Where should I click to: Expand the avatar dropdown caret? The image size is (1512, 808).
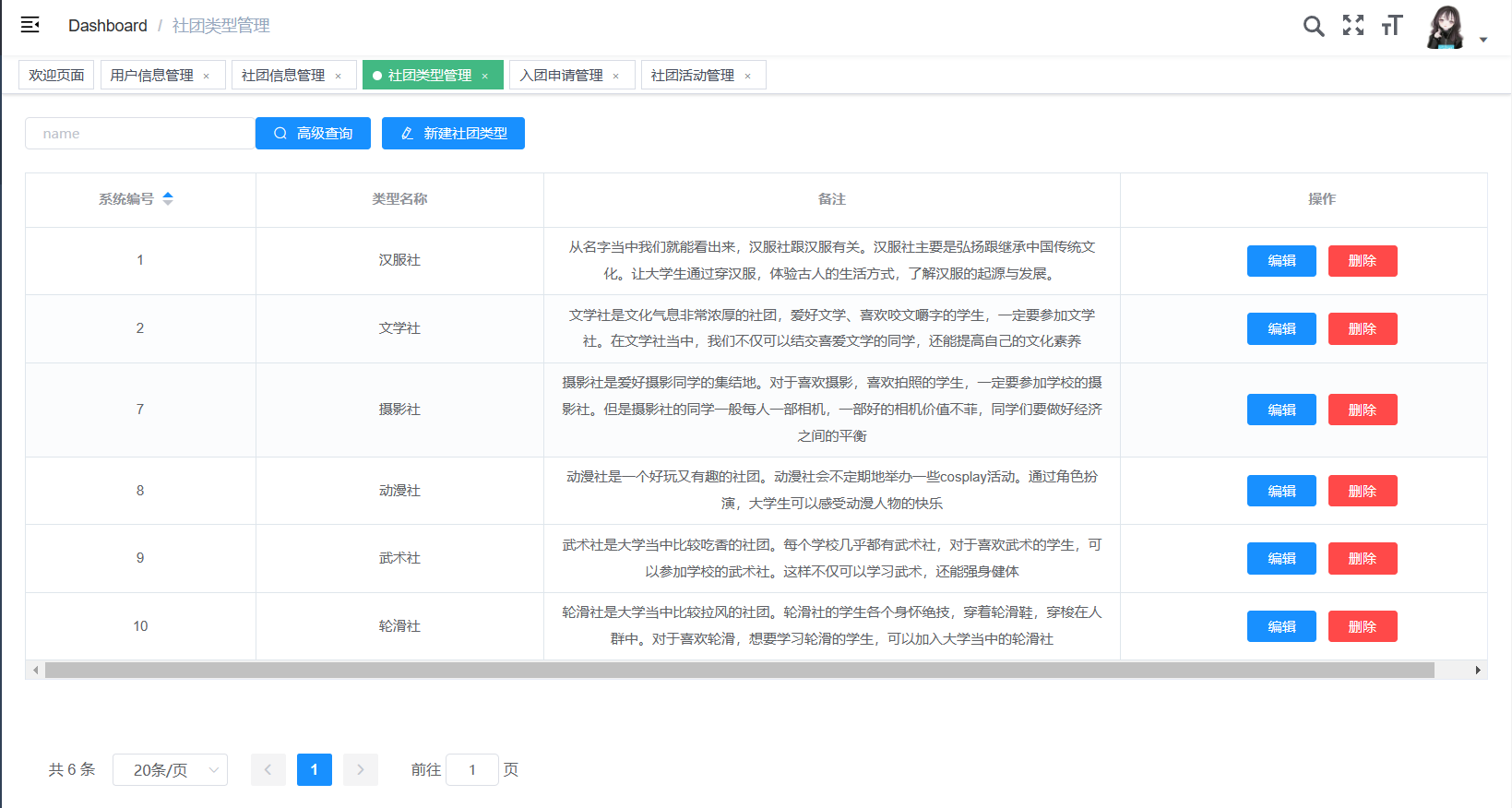pos(1483,40)
